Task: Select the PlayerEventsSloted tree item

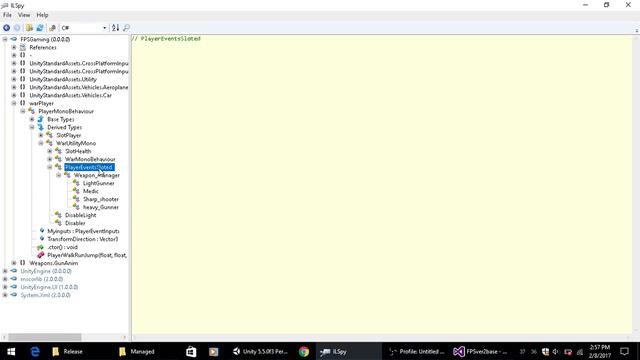Action: coord(89,167)
